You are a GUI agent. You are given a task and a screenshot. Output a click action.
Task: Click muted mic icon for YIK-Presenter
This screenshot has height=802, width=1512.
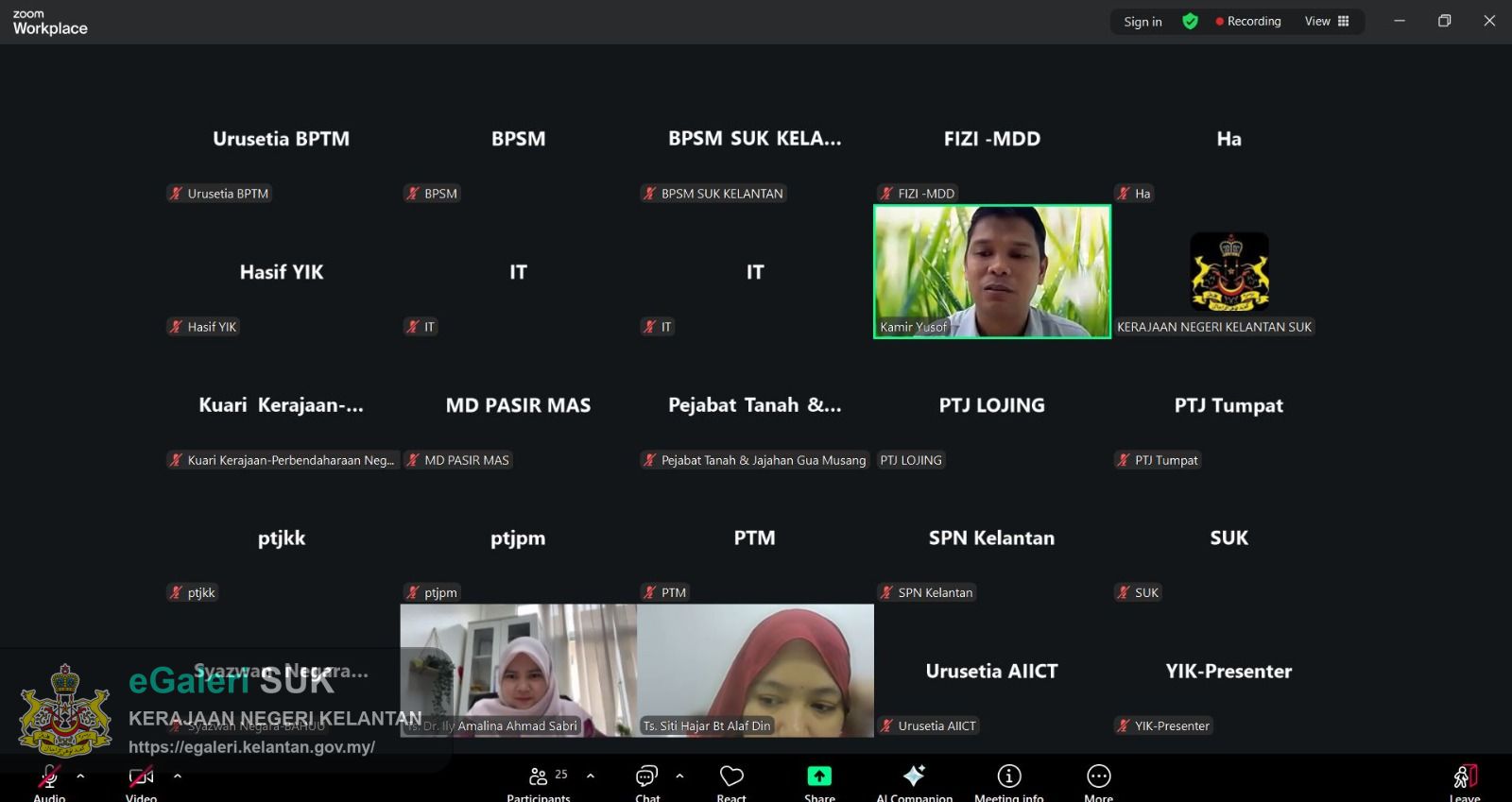(1124, 726)
